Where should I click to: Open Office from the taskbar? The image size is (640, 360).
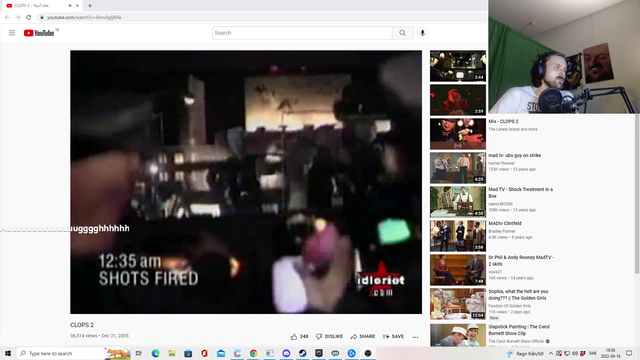(204, 353)
